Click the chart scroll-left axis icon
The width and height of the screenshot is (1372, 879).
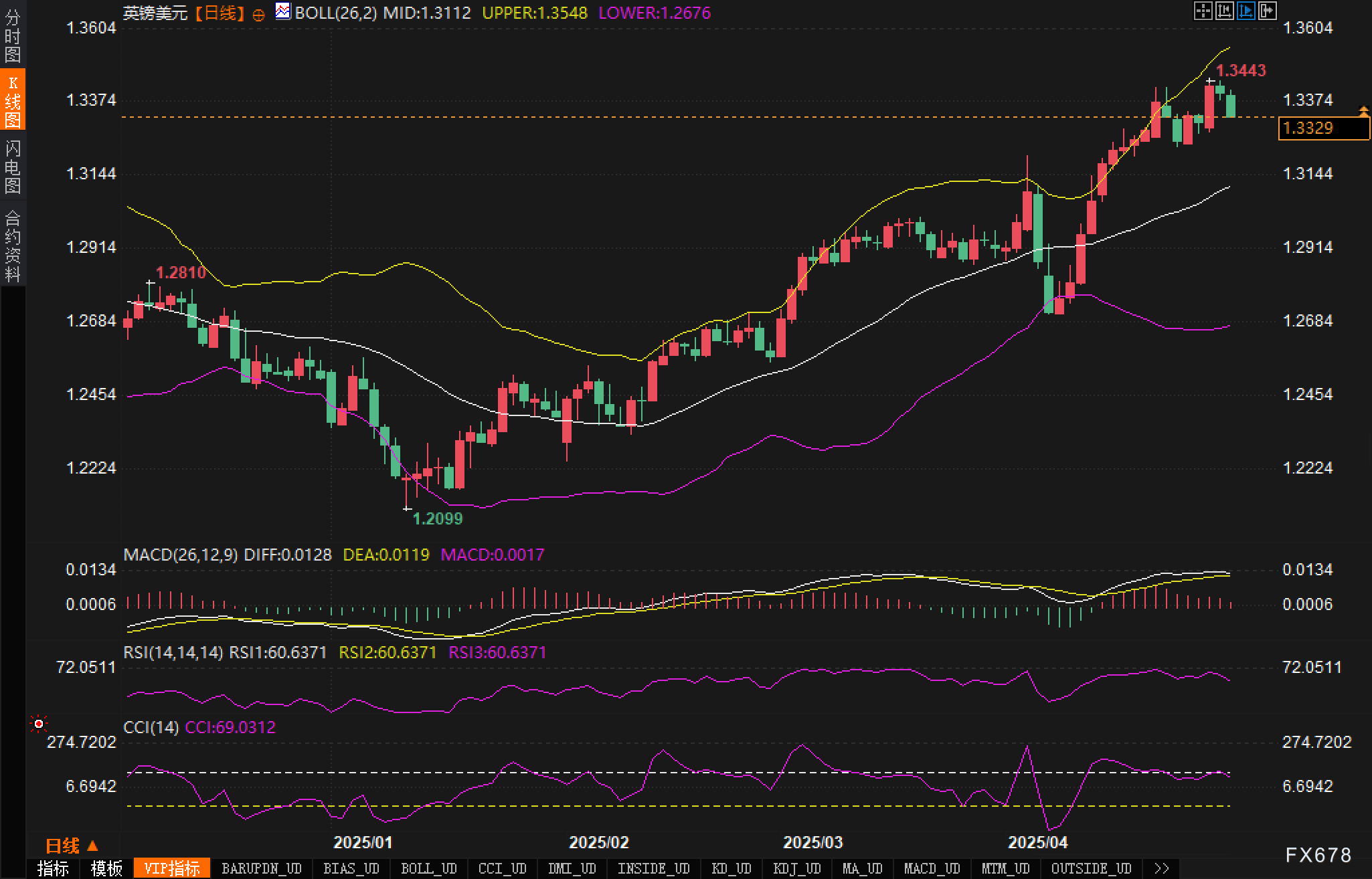point(1224,11)
